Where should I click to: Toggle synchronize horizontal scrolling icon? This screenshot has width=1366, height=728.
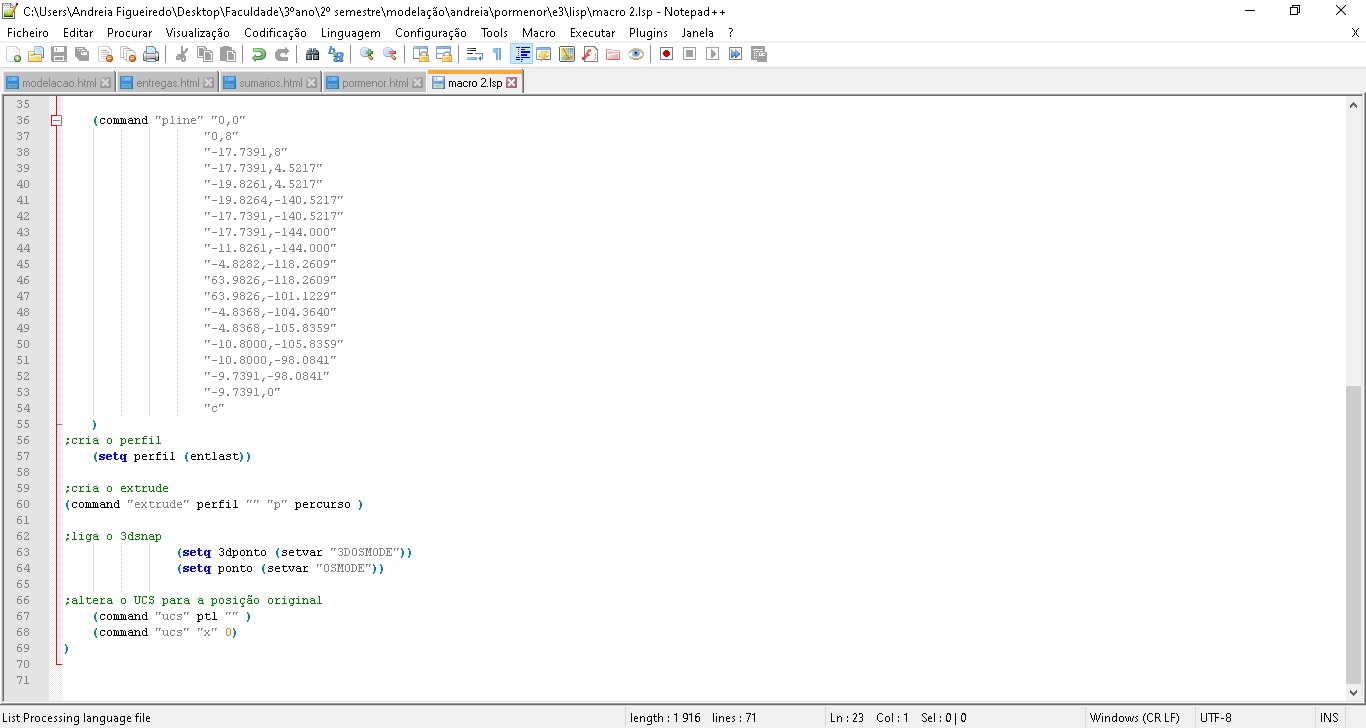444,54
